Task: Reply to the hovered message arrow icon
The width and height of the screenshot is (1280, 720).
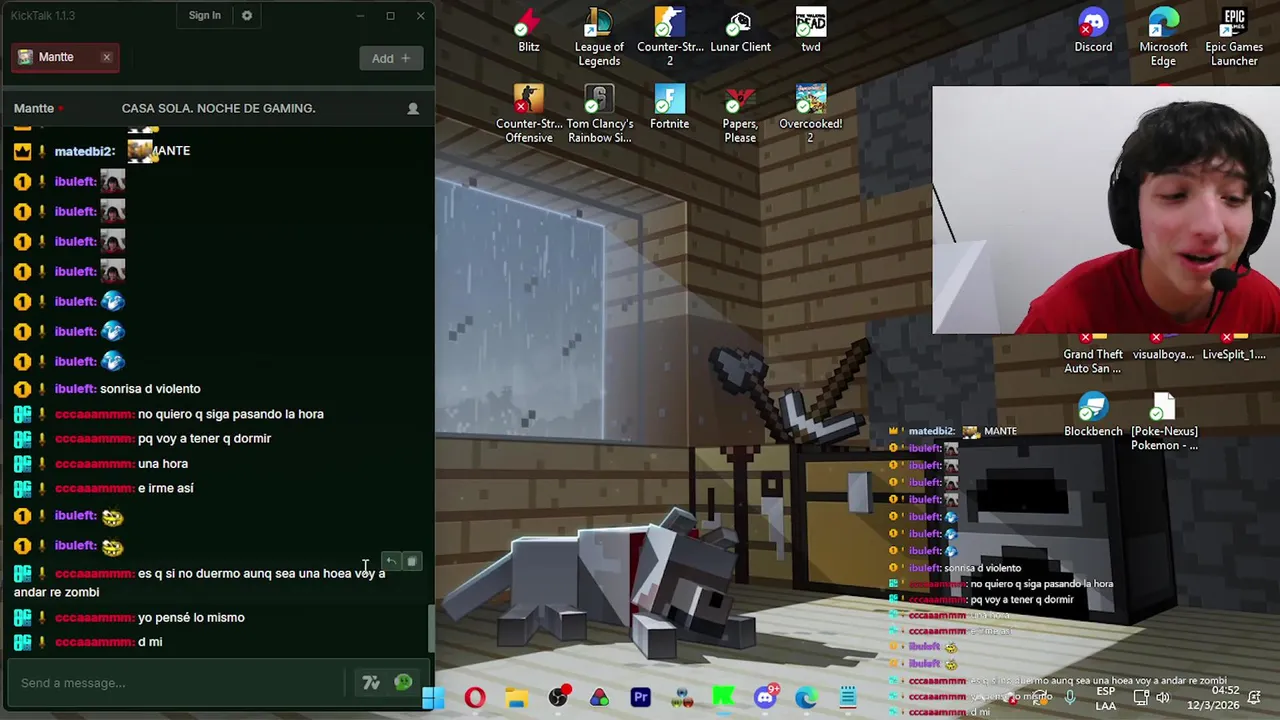Action: coord(391,562)
